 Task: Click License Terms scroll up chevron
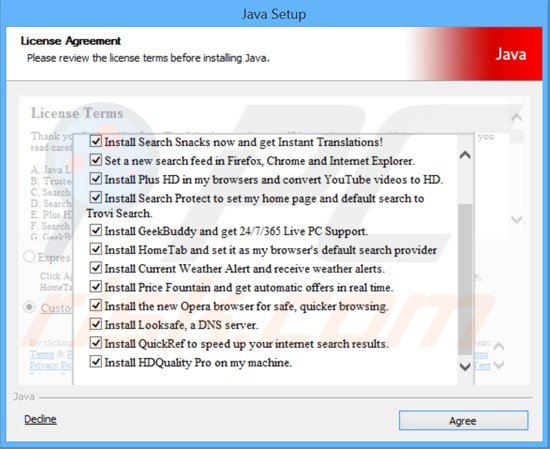click(517, 117)
